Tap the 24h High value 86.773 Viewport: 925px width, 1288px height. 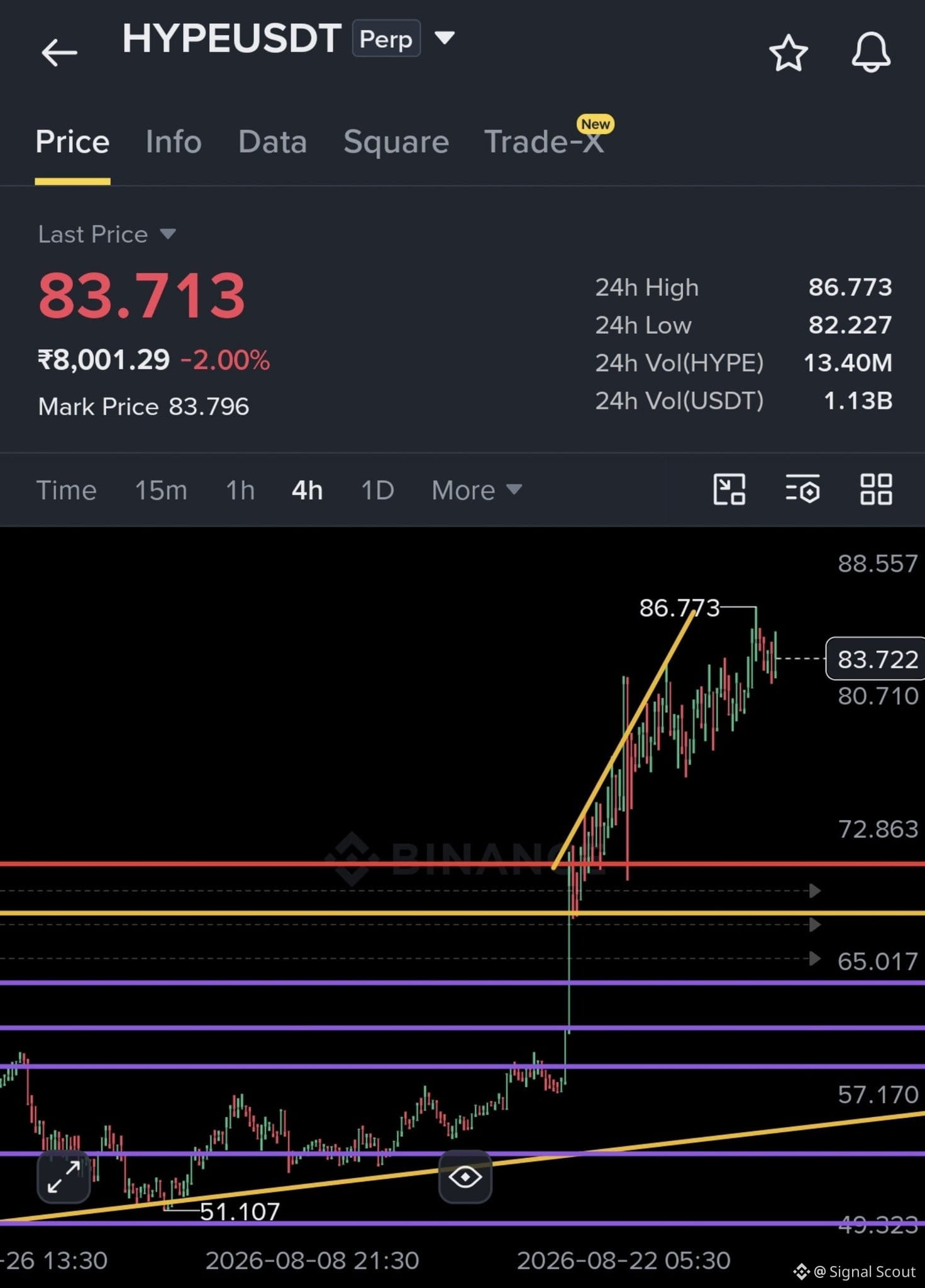[850, 287]
